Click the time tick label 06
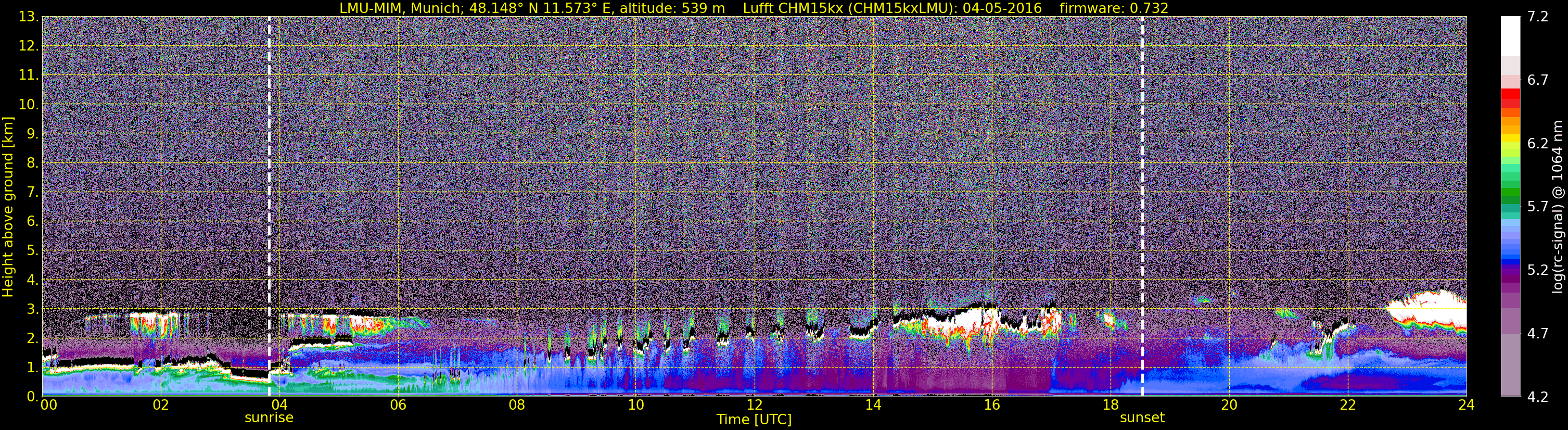This screenshot has width=1568, height=430. (x=398, y=405)
